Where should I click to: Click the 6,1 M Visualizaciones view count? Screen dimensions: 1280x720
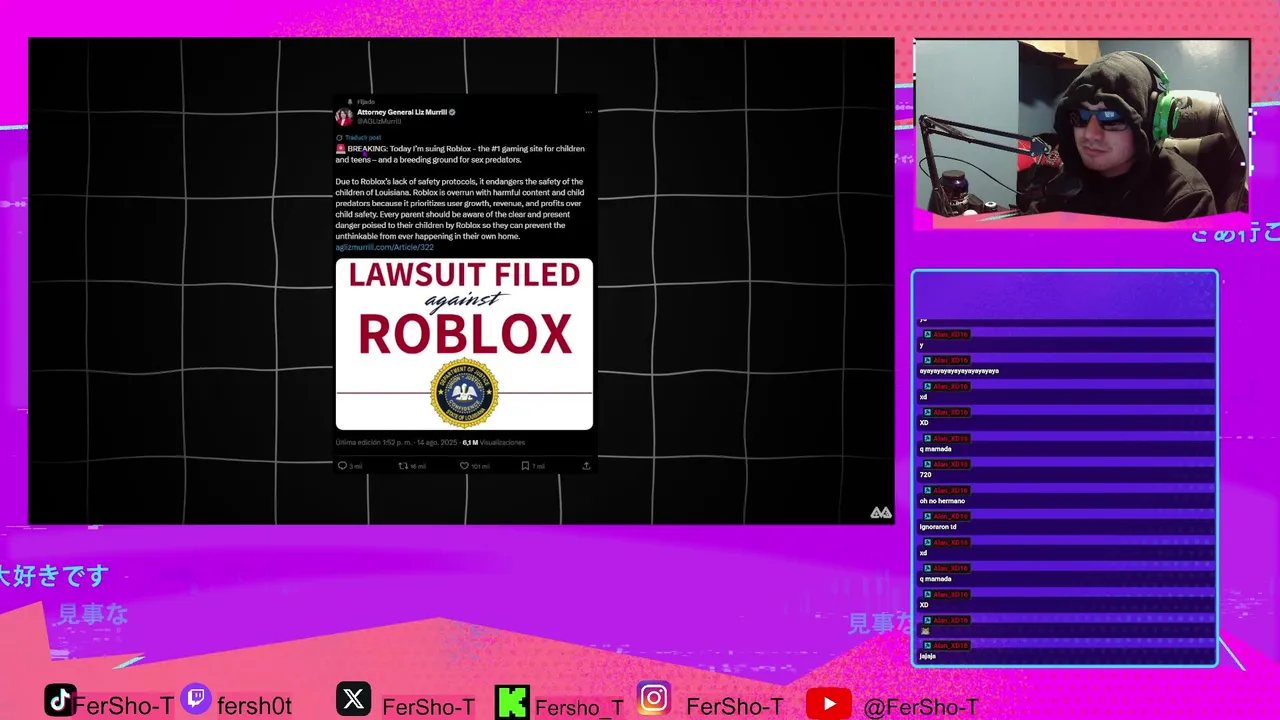(494, 442)
